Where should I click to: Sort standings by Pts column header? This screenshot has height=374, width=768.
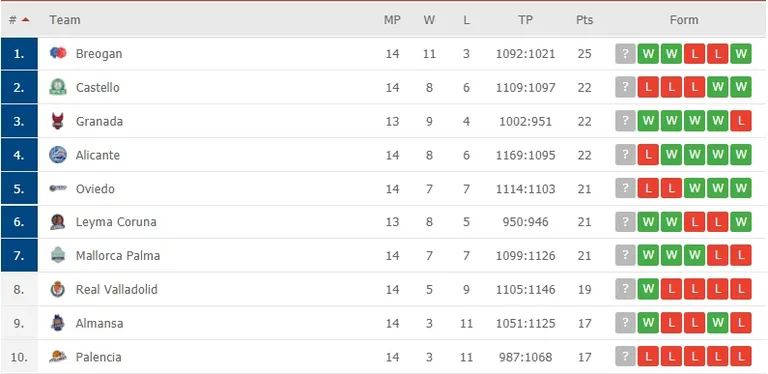coord(584,20)
